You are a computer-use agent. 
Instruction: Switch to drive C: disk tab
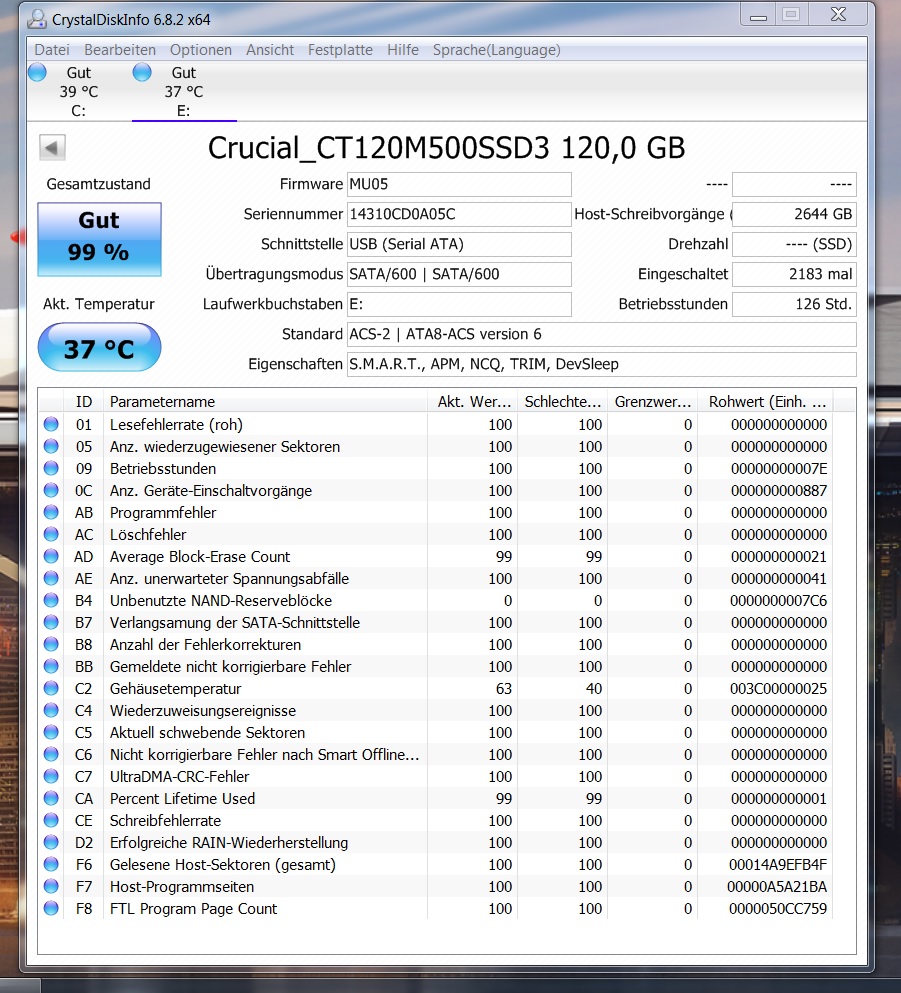(79, 92)
